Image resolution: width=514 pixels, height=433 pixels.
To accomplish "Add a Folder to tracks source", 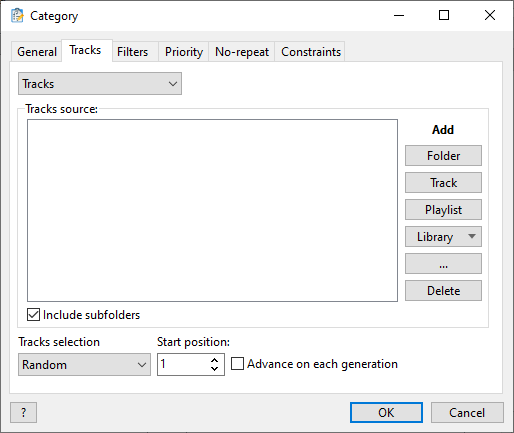I will click(x=443, y=155).
